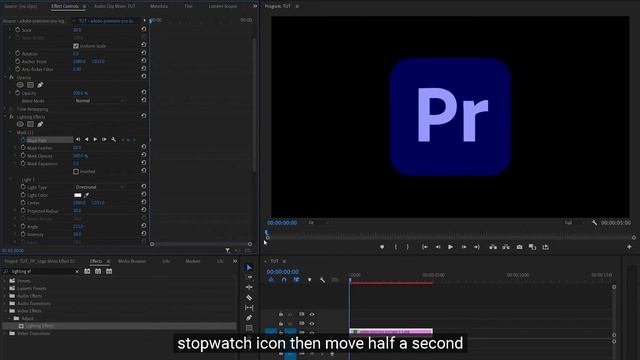The height and width of the screenshot is (360, 640).
Task: Create ellipse mask under Lighting Effects
Action: (20, 124)
